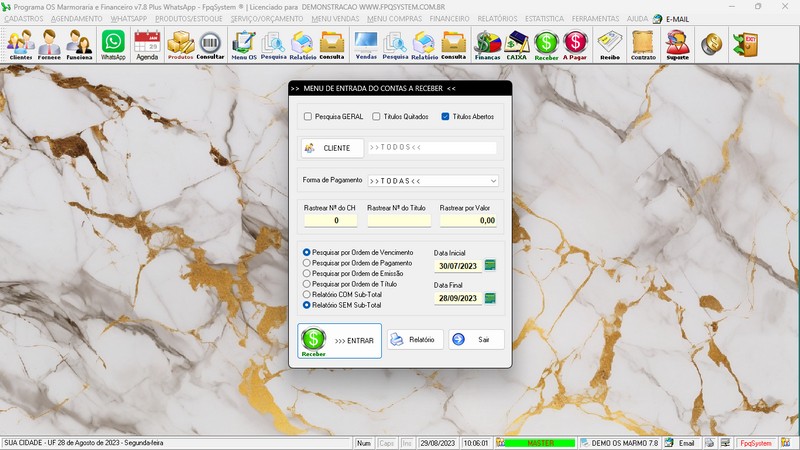The width and height of the screenshot is (800, 450).
Task: Click the FpqSystem link in status bar
Action: 756,443
